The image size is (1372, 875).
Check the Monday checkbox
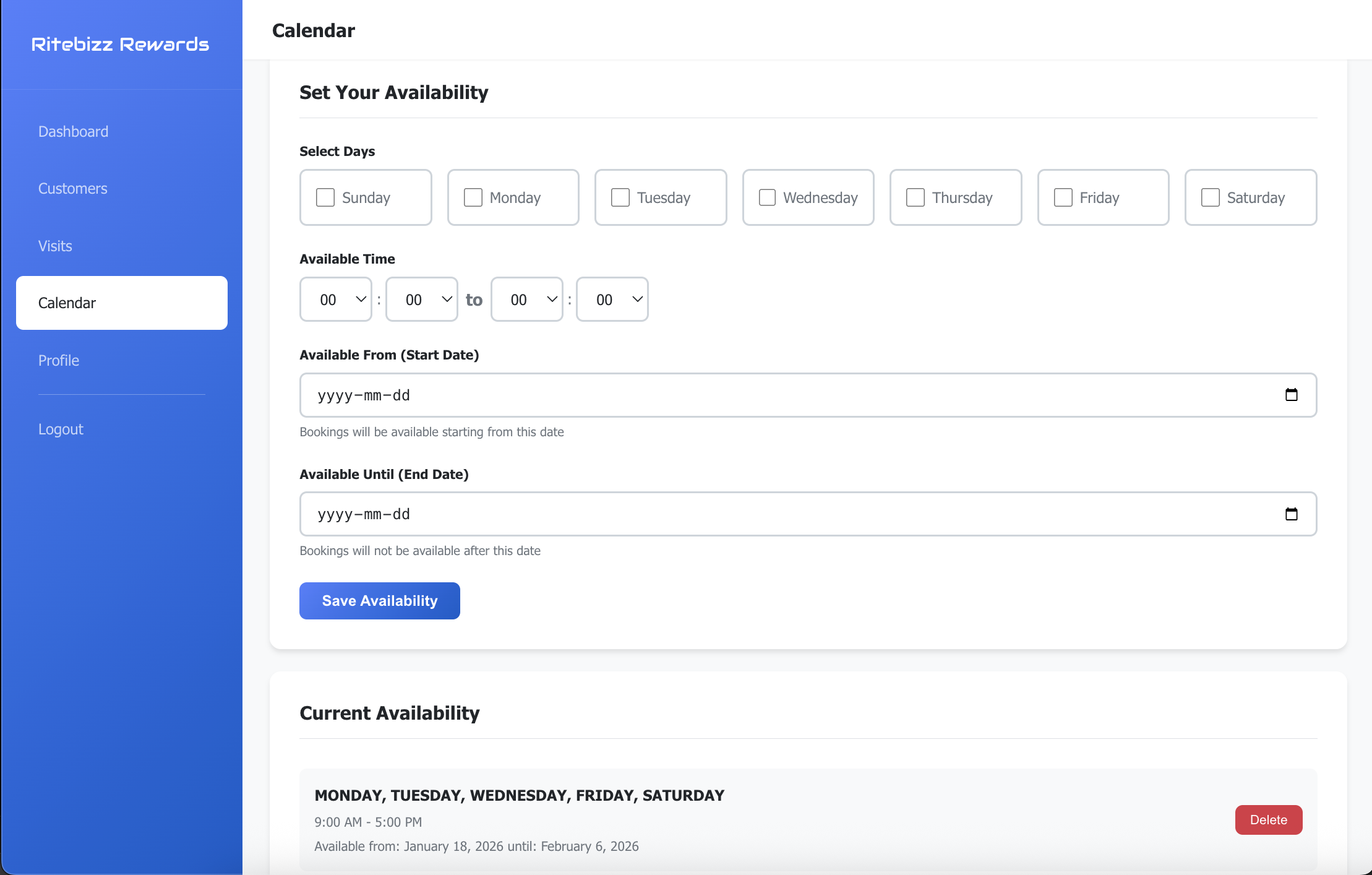pyautogui.click(x=473, y=197)
